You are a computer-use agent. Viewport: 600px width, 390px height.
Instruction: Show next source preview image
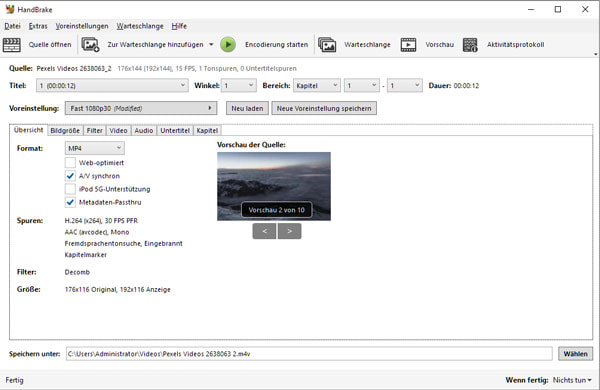(x=290, y=231)
